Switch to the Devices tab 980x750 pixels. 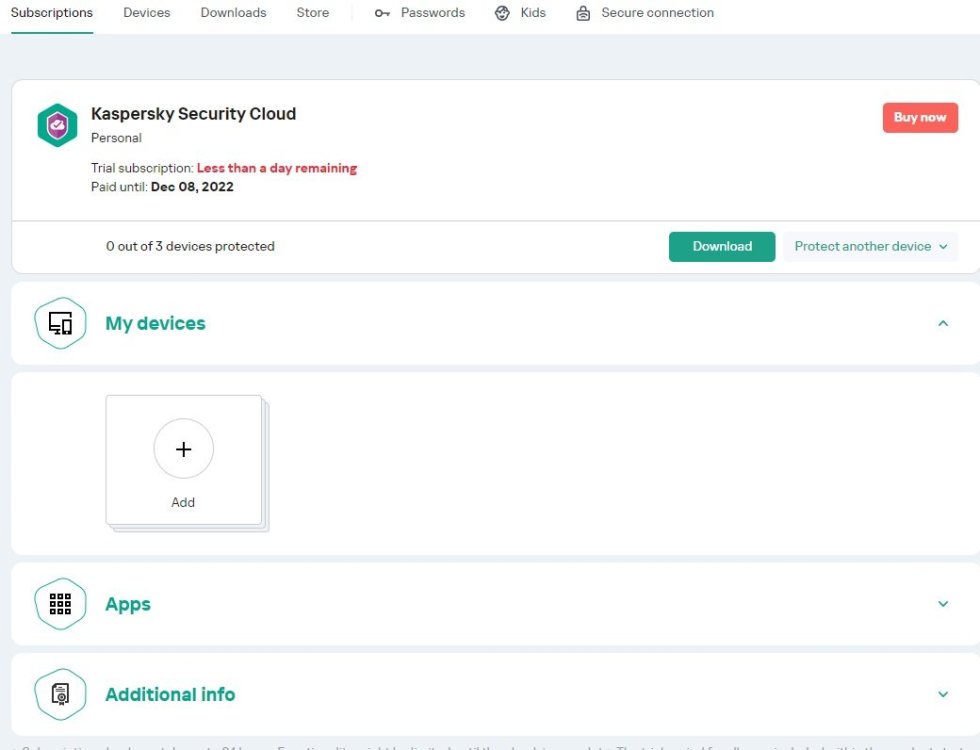pyautogui.click(x=146, y=12)
